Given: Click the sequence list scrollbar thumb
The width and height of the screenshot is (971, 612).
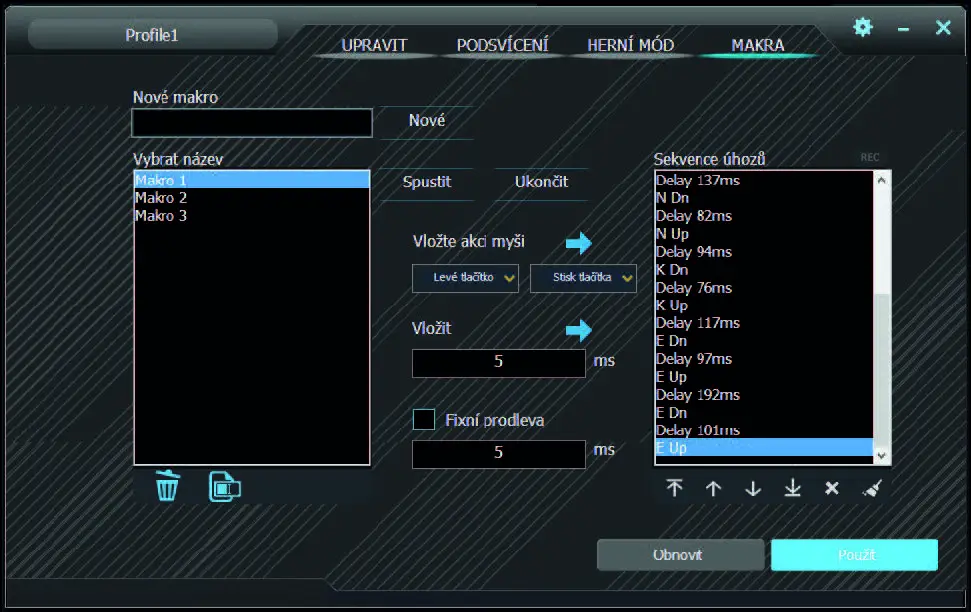Looking at the screenshot, I should 881,369.
